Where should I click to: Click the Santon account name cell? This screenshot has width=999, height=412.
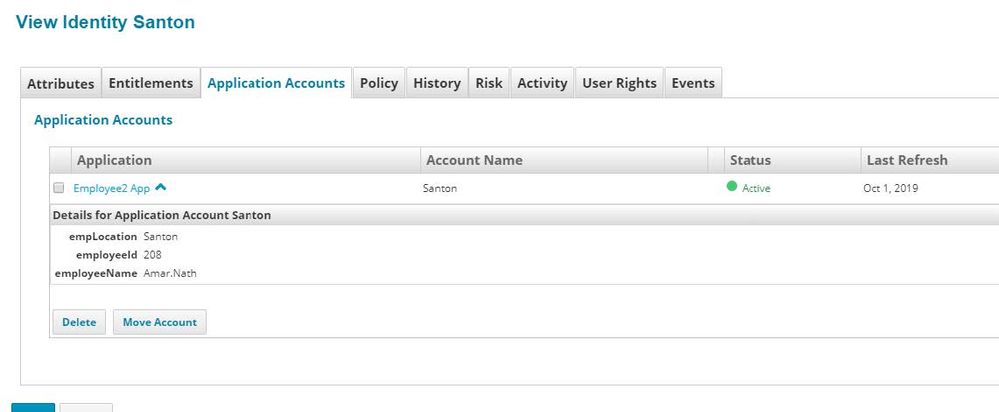(441, 188)
